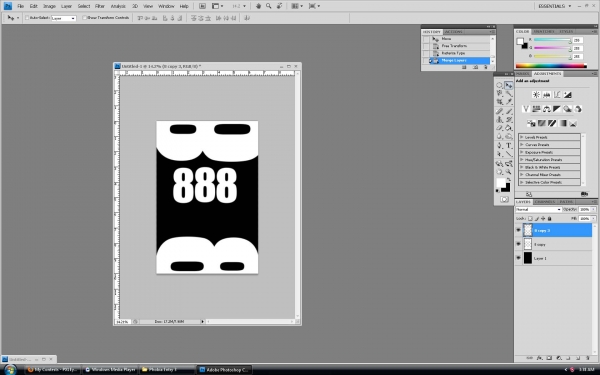
Task: Toggle lock transparent pixels
Action: pyautogui.click(x=530, y=218)
